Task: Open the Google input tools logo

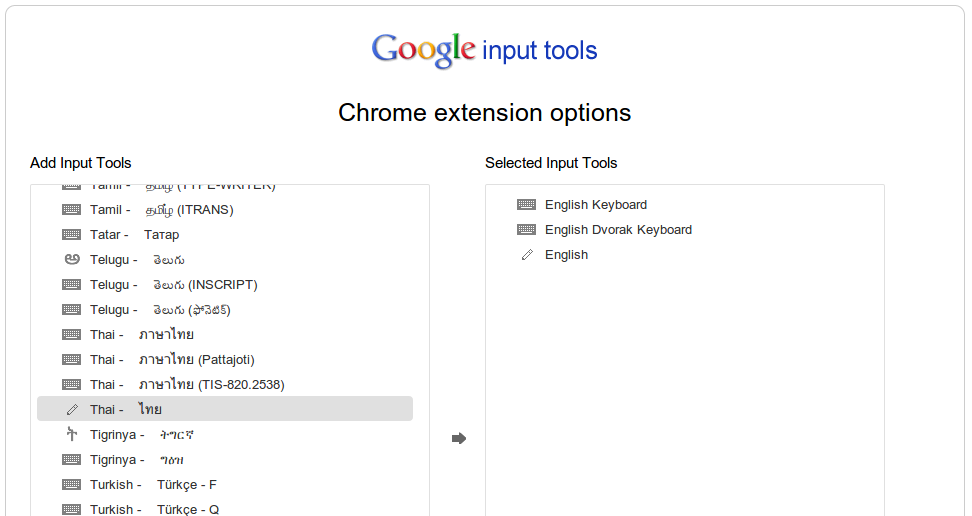Action: click(484, 50)
